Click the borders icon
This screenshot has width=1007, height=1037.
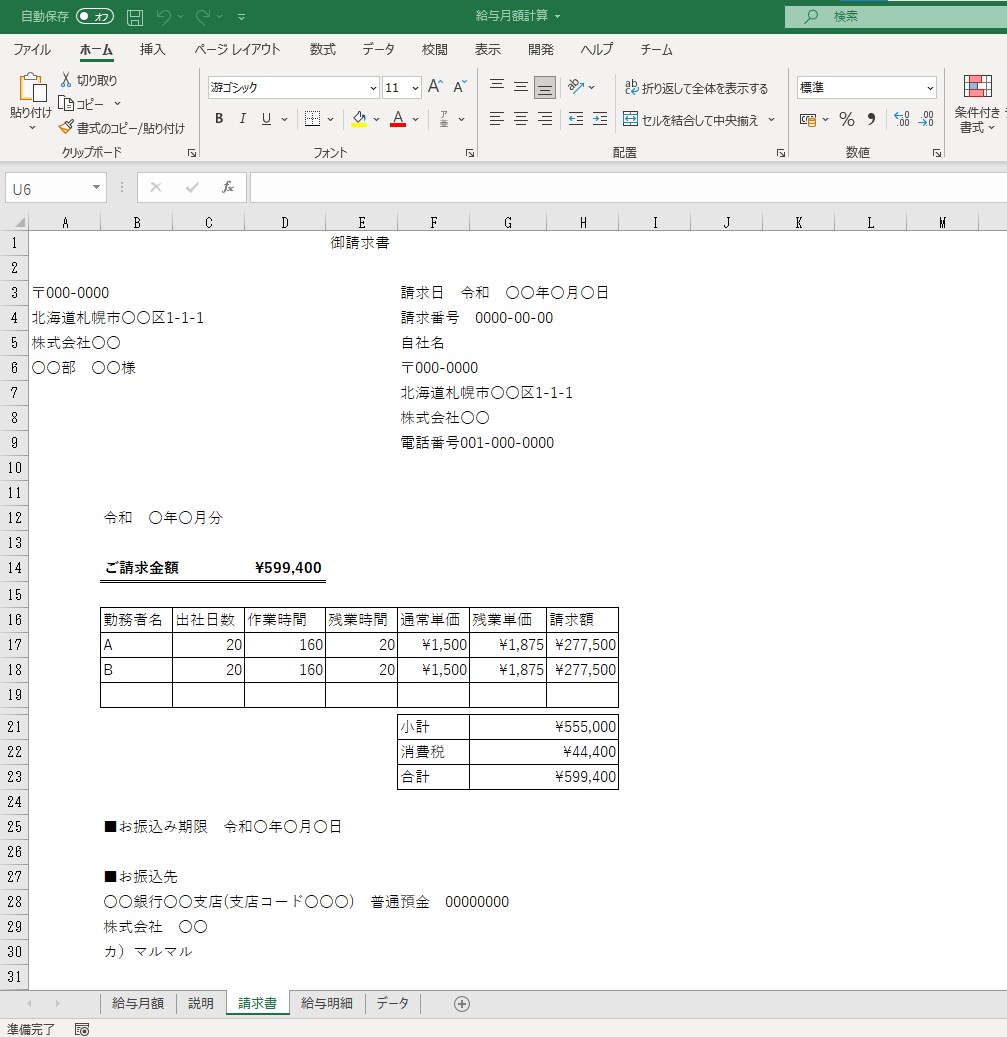click(312, 119)
